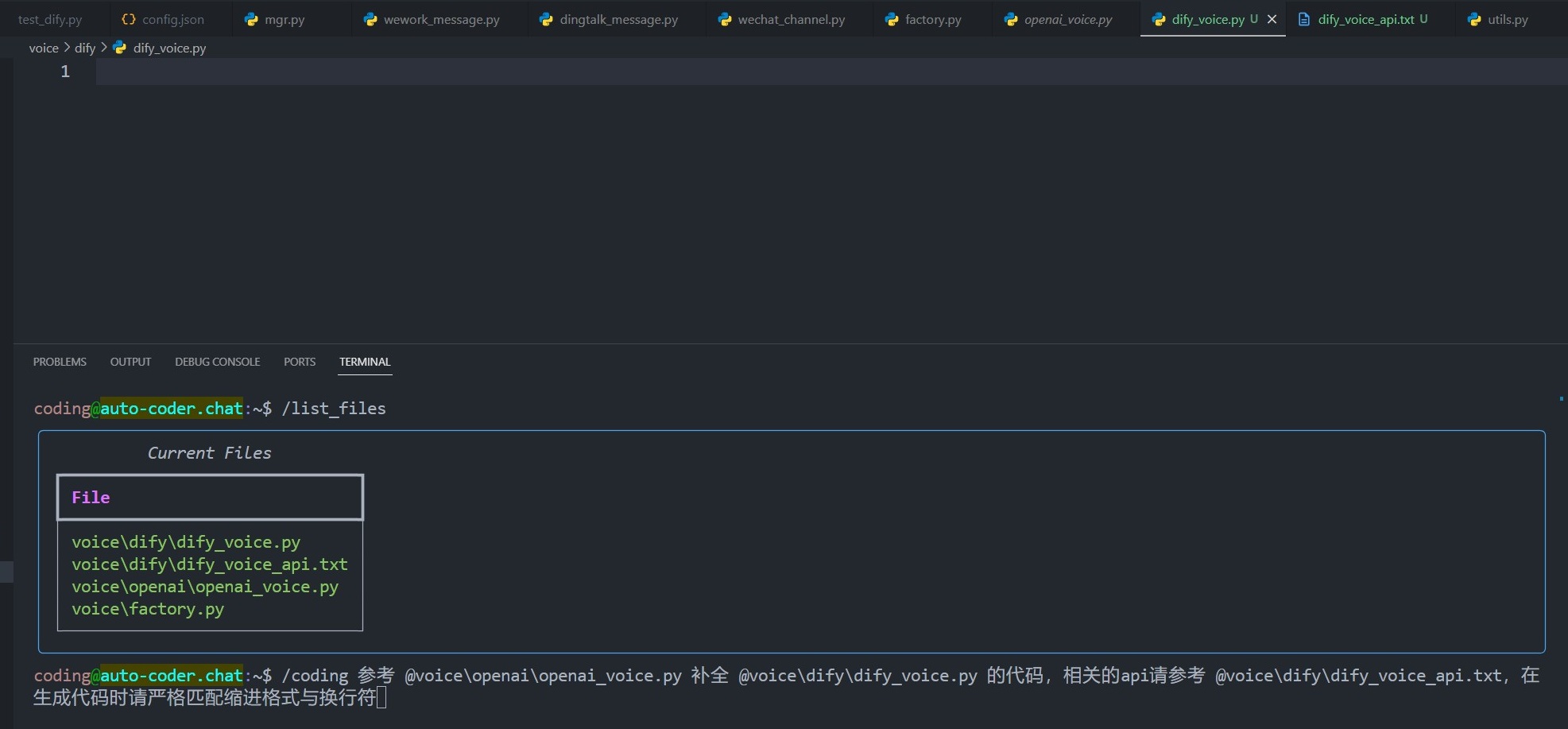Select the TERMINAL panel tab

click(x=365, y=362)
